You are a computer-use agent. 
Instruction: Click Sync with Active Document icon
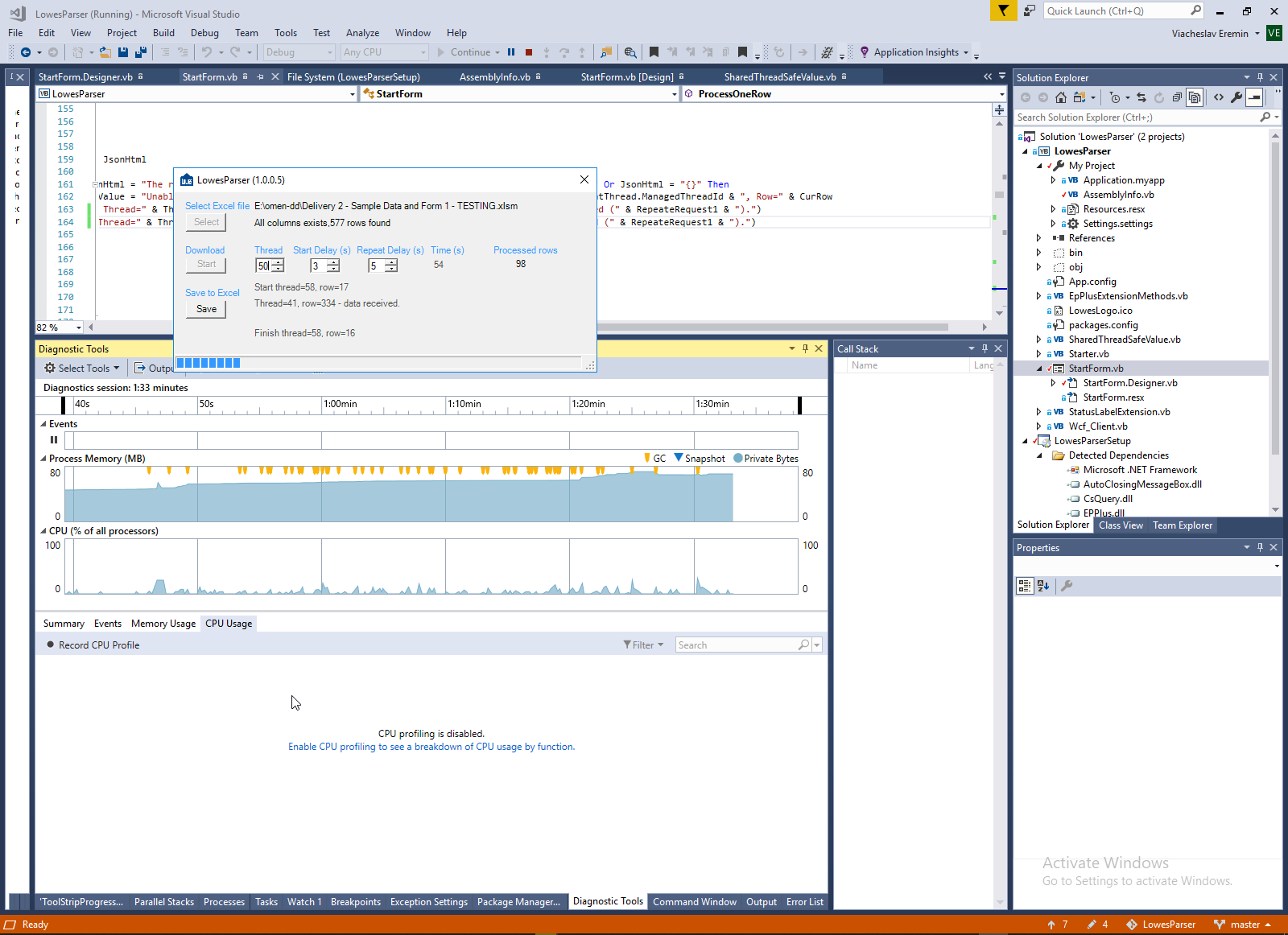1141,97
